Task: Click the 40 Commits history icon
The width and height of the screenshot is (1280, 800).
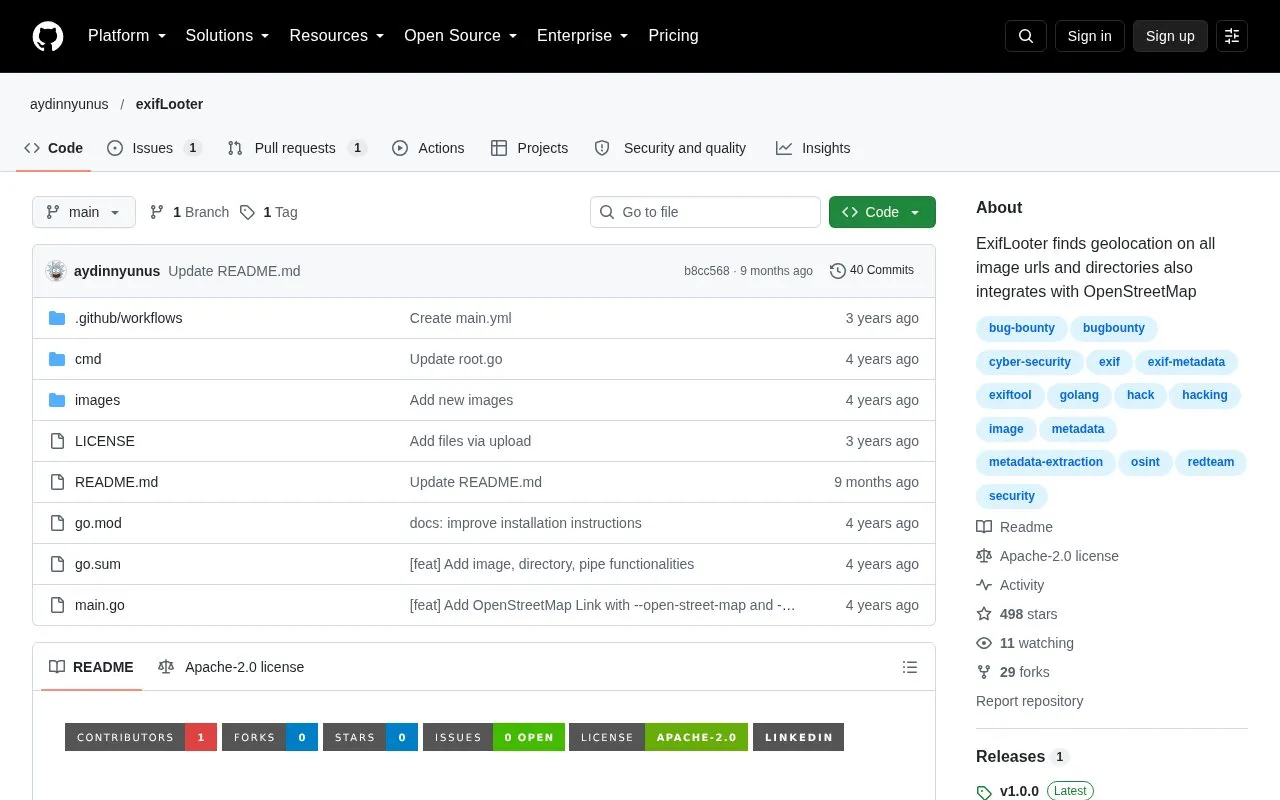Action: point(838,270)
